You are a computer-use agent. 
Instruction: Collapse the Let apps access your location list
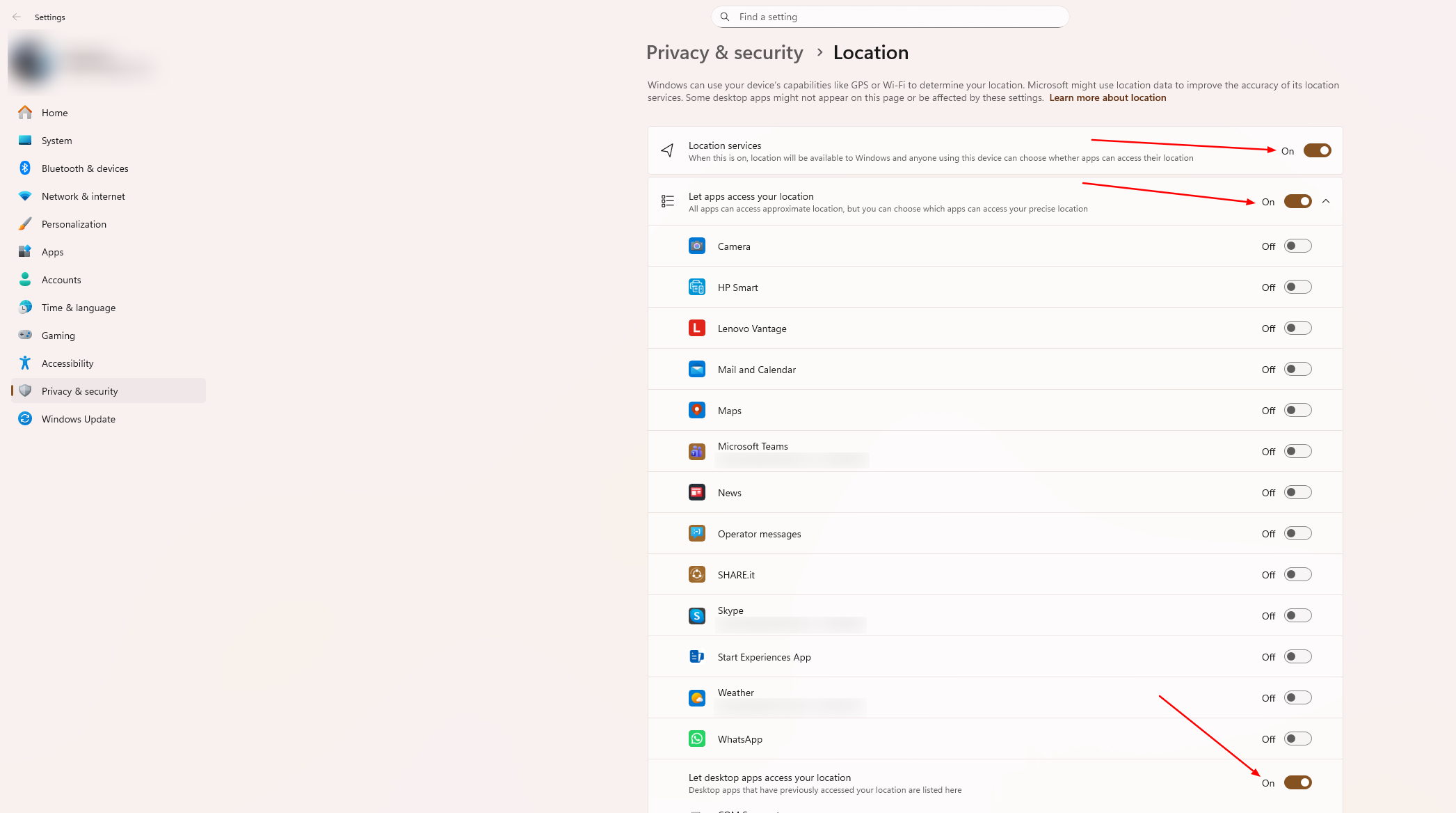pos(1325,202)
